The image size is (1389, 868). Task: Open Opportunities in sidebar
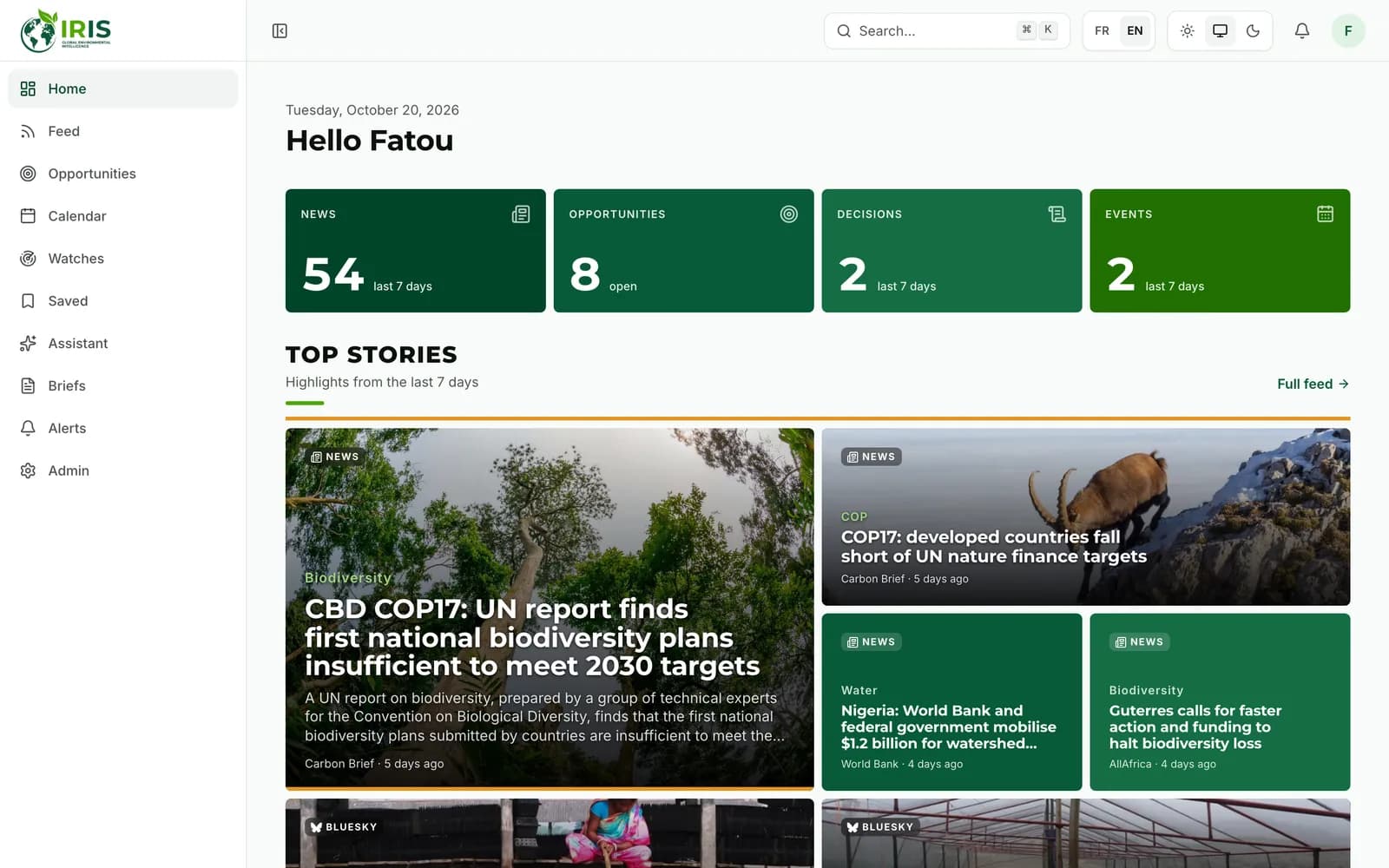tap(122, 174)
